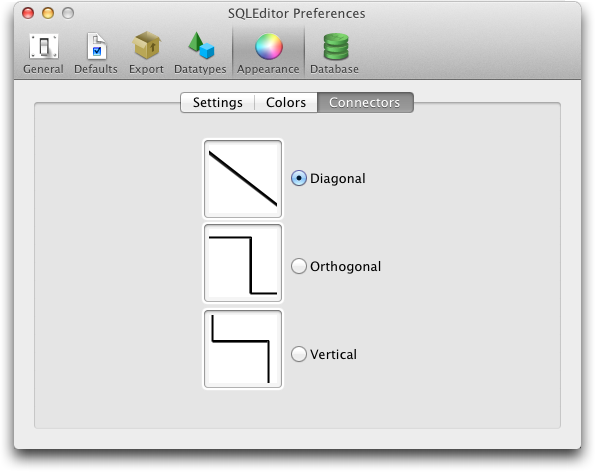Image resolution: width=595 pixels, height=472 pixels.
Task: Select the Connectors tab
Action: pos(365,102)
